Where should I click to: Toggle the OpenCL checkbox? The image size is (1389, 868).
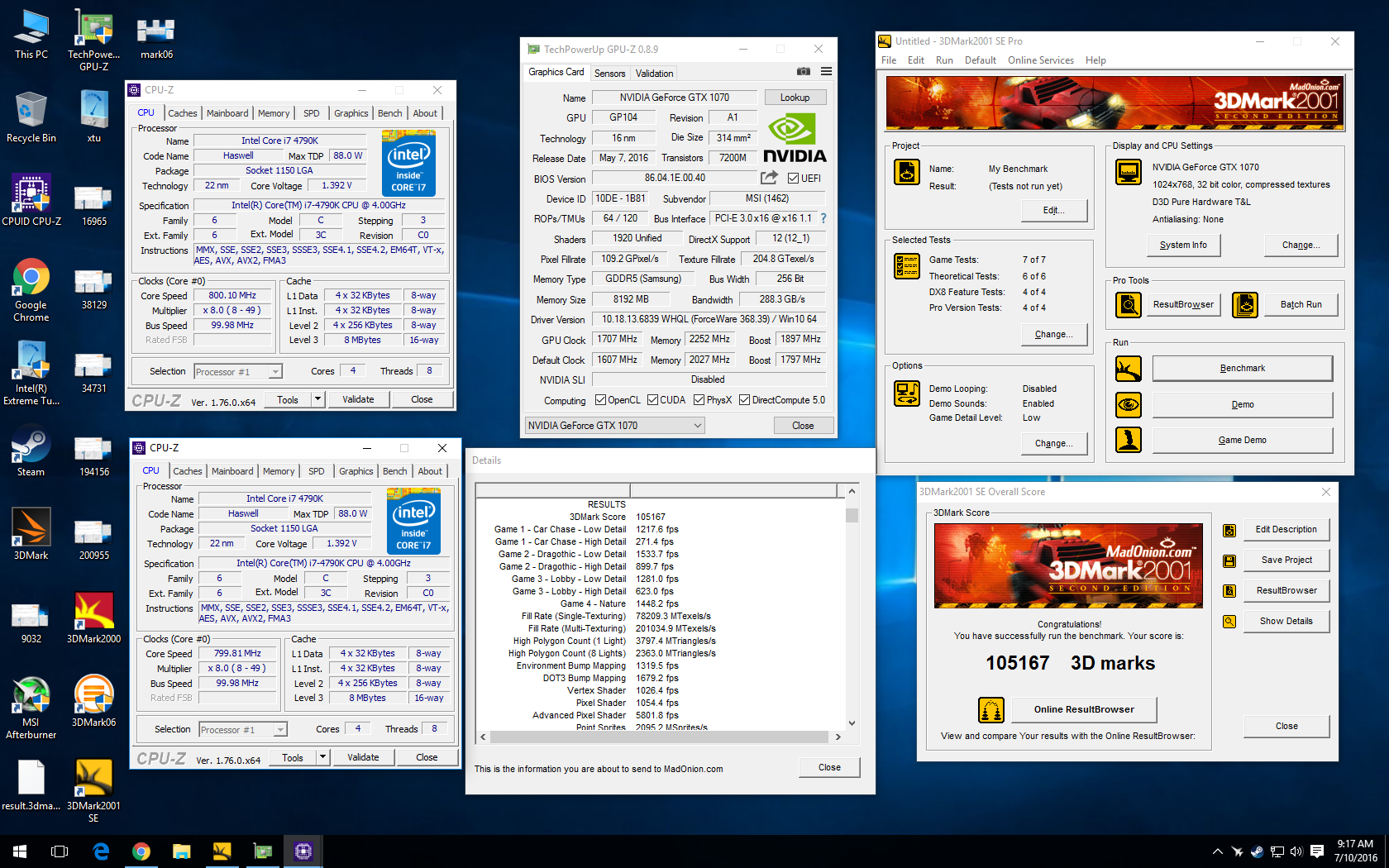[x=601, y=400]
